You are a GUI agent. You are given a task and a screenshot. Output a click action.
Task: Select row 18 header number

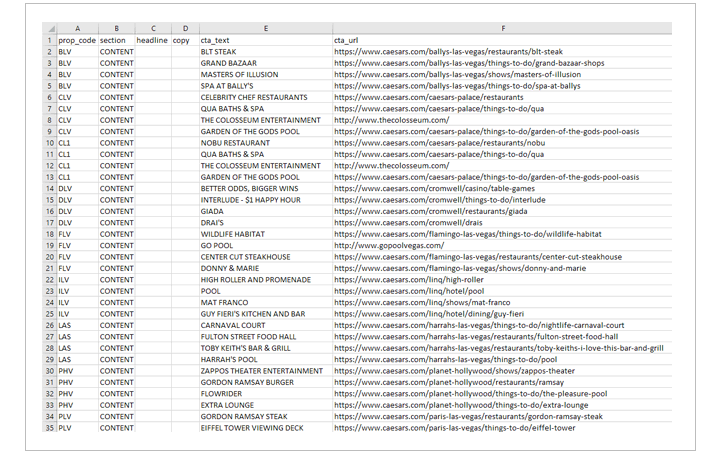[x=50, y=233]
